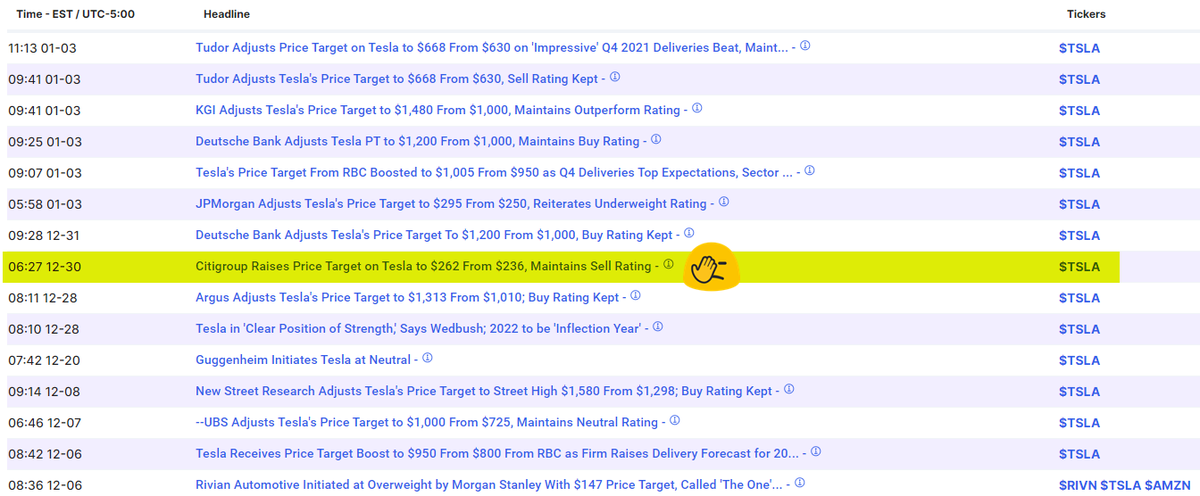
Task: Click info icon after Wedbush 'Inflection Year' headline
Action: (657, 326)
